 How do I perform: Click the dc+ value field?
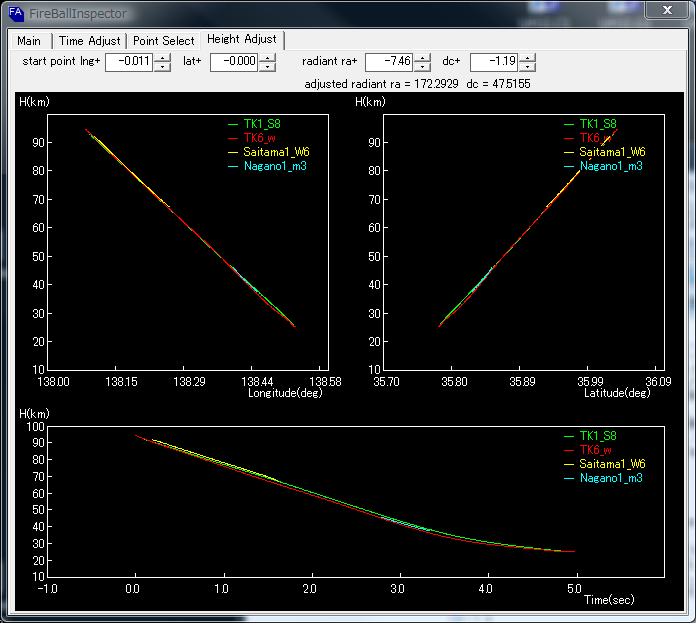pyautogui.click(x=494, y=62)
